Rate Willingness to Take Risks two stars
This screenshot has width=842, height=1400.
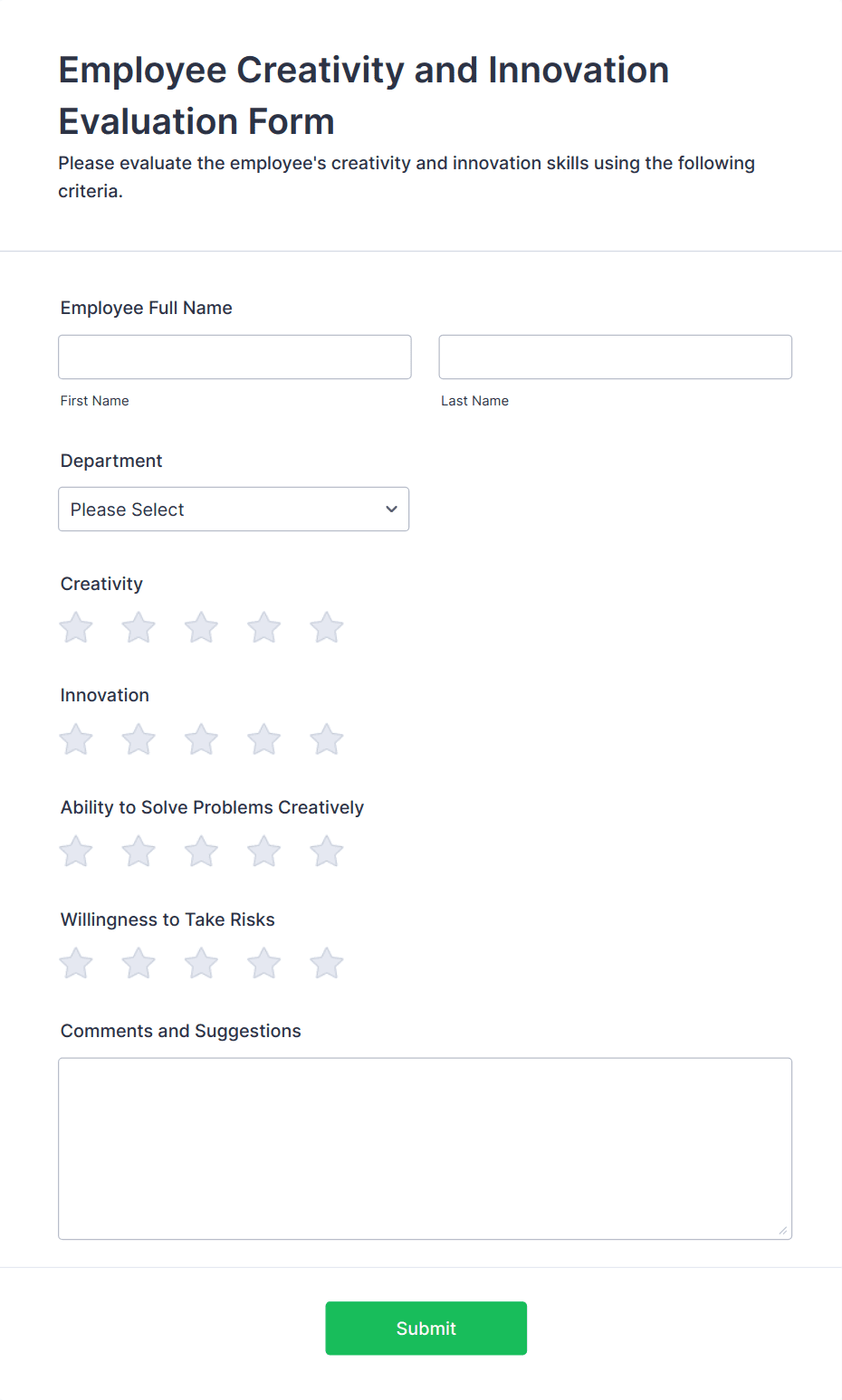click(x=139, y=964)
